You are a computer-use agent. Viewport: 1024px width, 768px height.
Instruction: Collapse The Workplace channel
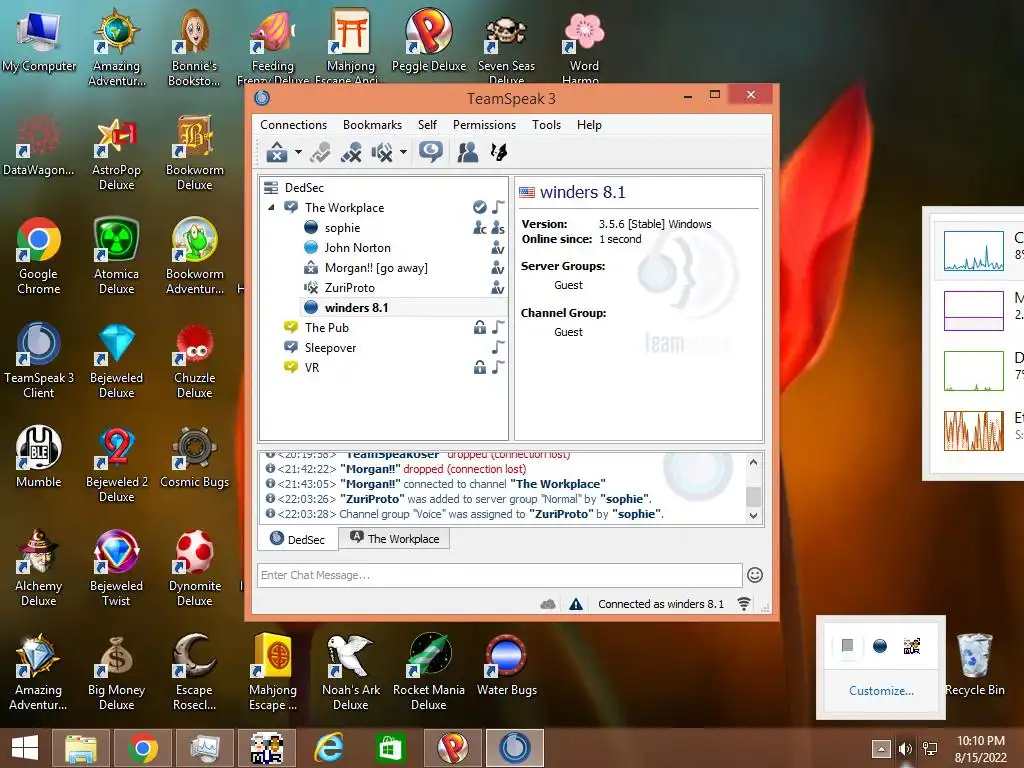(271, 208)
